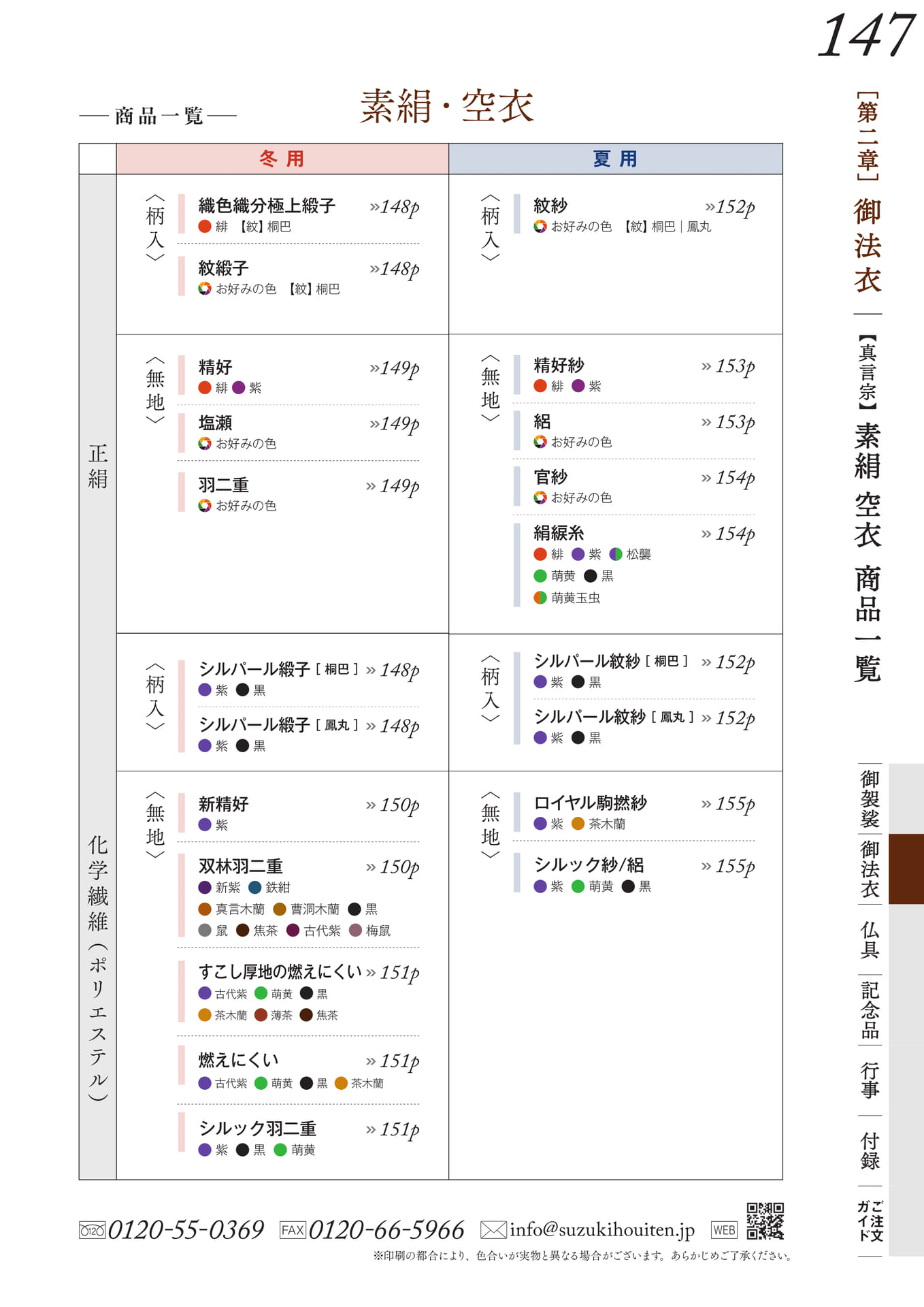
Task: Open the 仏具 side index tab
Action: click(870, 939)
